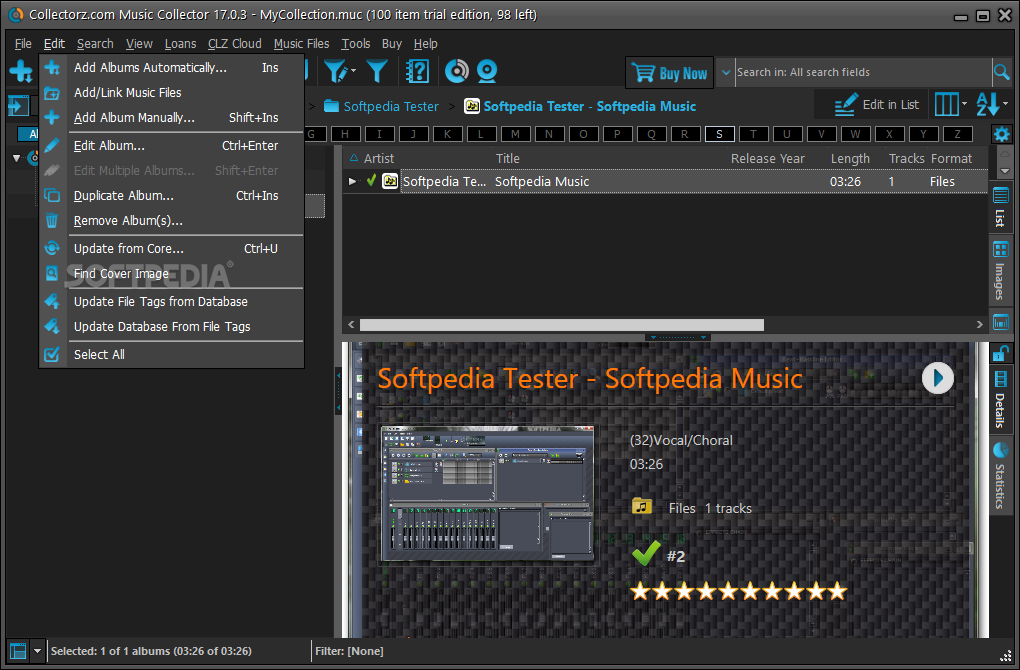Choose Add/Link Music Files menu entry

[x=172, y=92]
